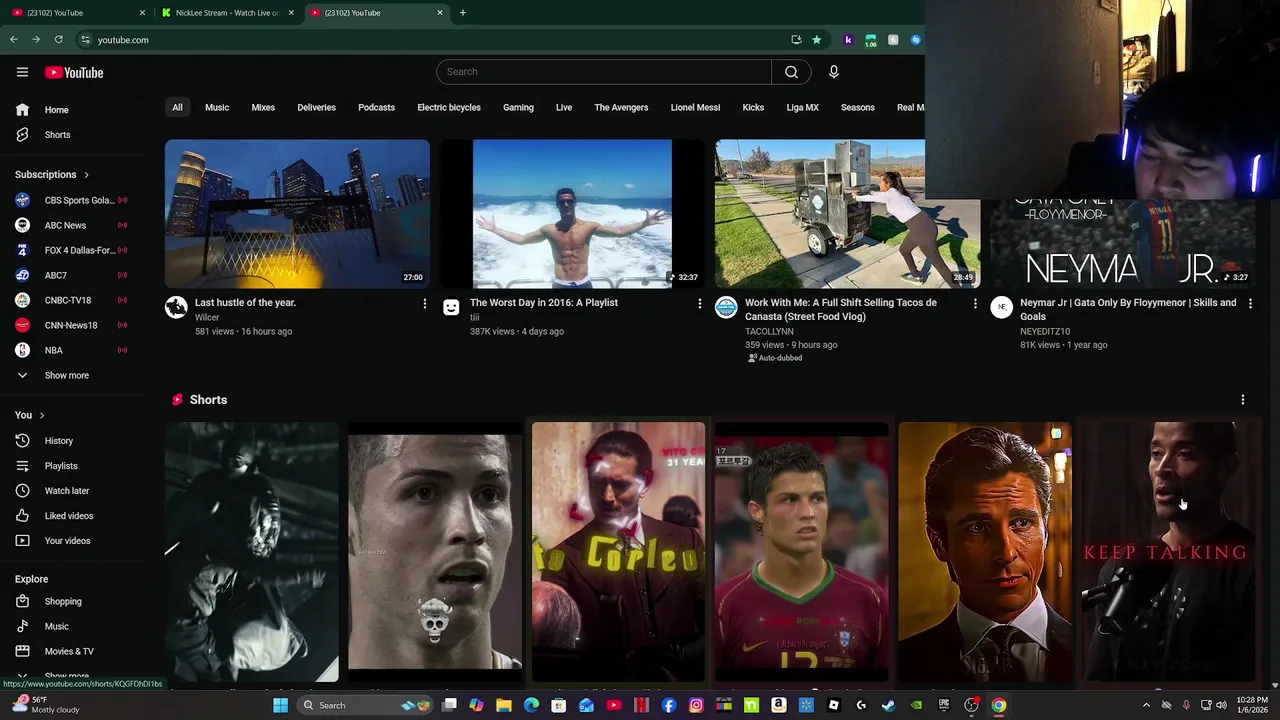Start voice search with the microphone icon
The width and height of the screenshot is (1280, 720).
click(833, 72)
